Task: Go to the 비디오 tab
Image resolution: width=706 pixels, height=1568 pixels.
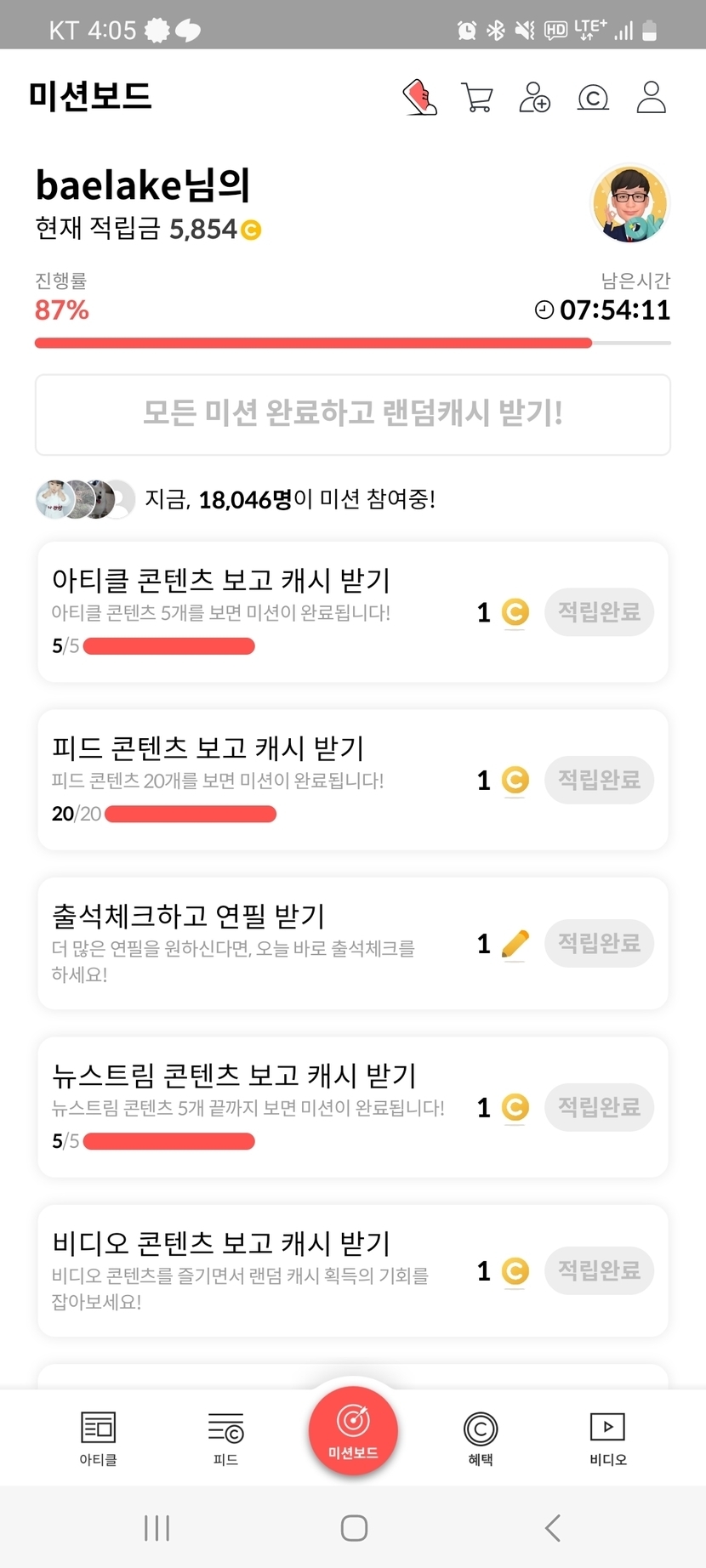Action: click(607, 1438)
